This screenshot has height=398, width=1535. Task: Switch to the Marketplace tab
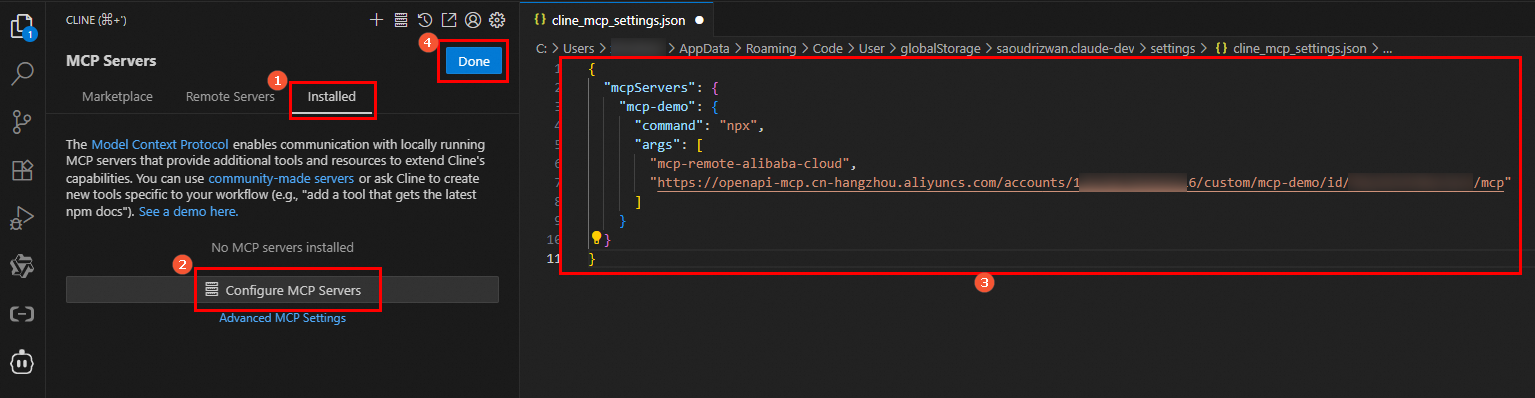pyautogui.click(x=117, y=97)
